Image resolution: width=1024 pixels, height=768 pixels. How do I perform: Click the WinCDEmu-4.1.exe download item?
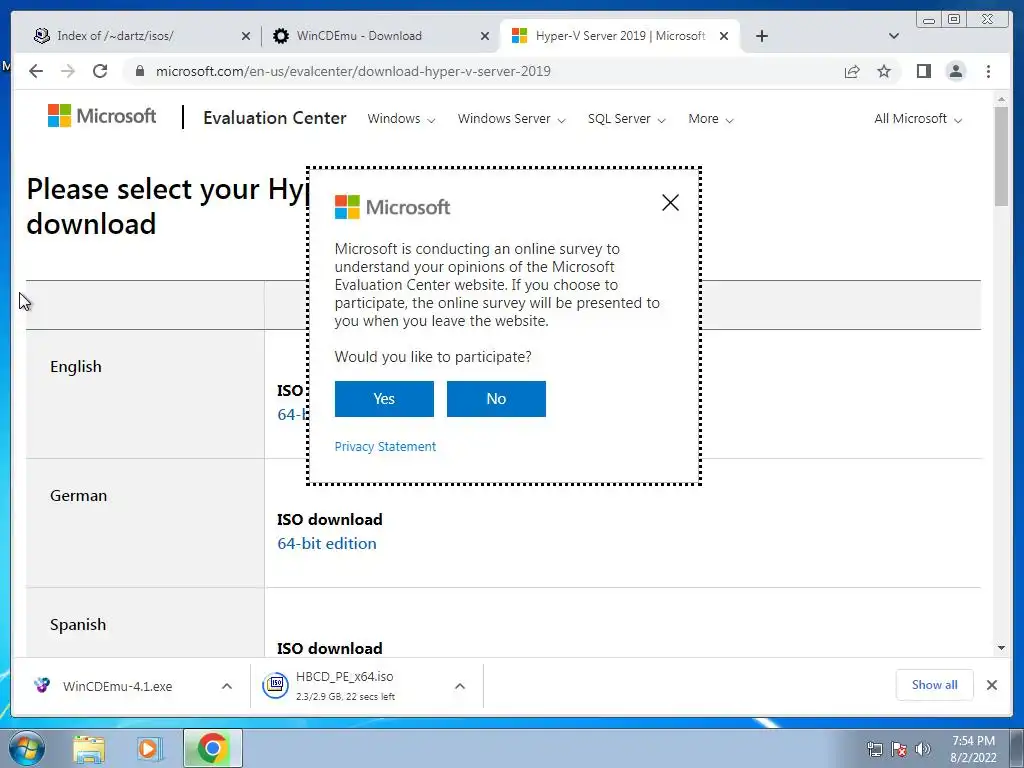coord(118,686)
